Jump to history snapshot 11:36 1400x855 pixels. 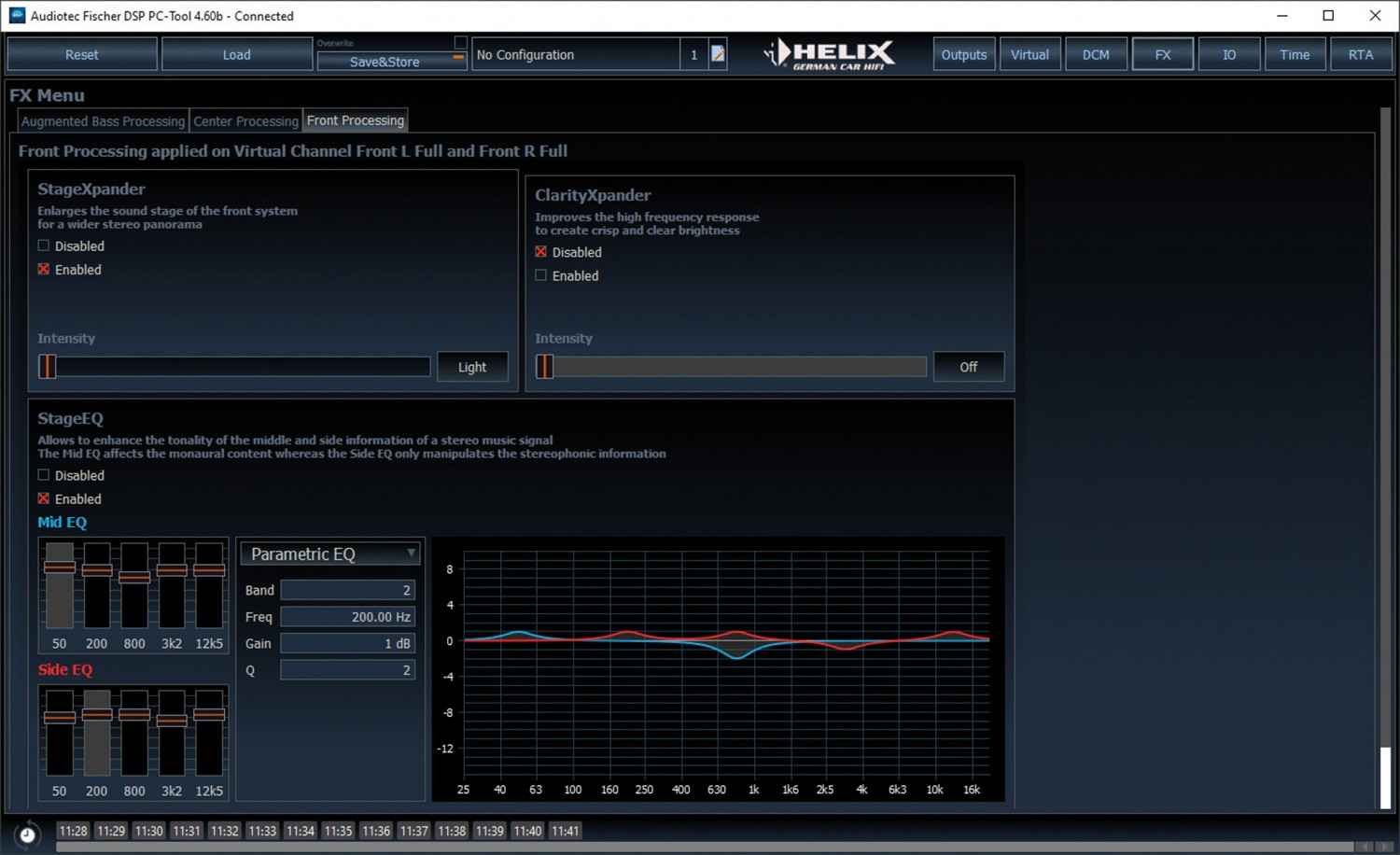pyautogui.click(x=376, y=831)
